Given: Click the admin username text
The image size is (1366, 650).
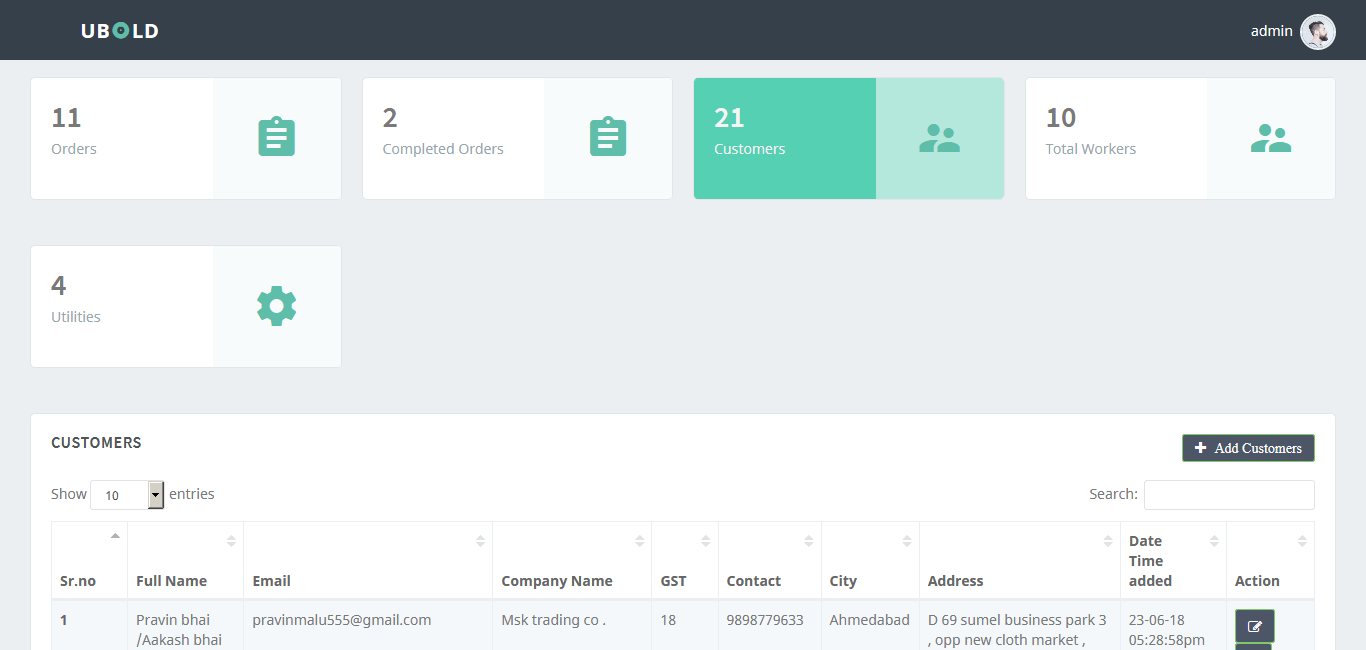Looking at the screenshot, I should 1271,31.
